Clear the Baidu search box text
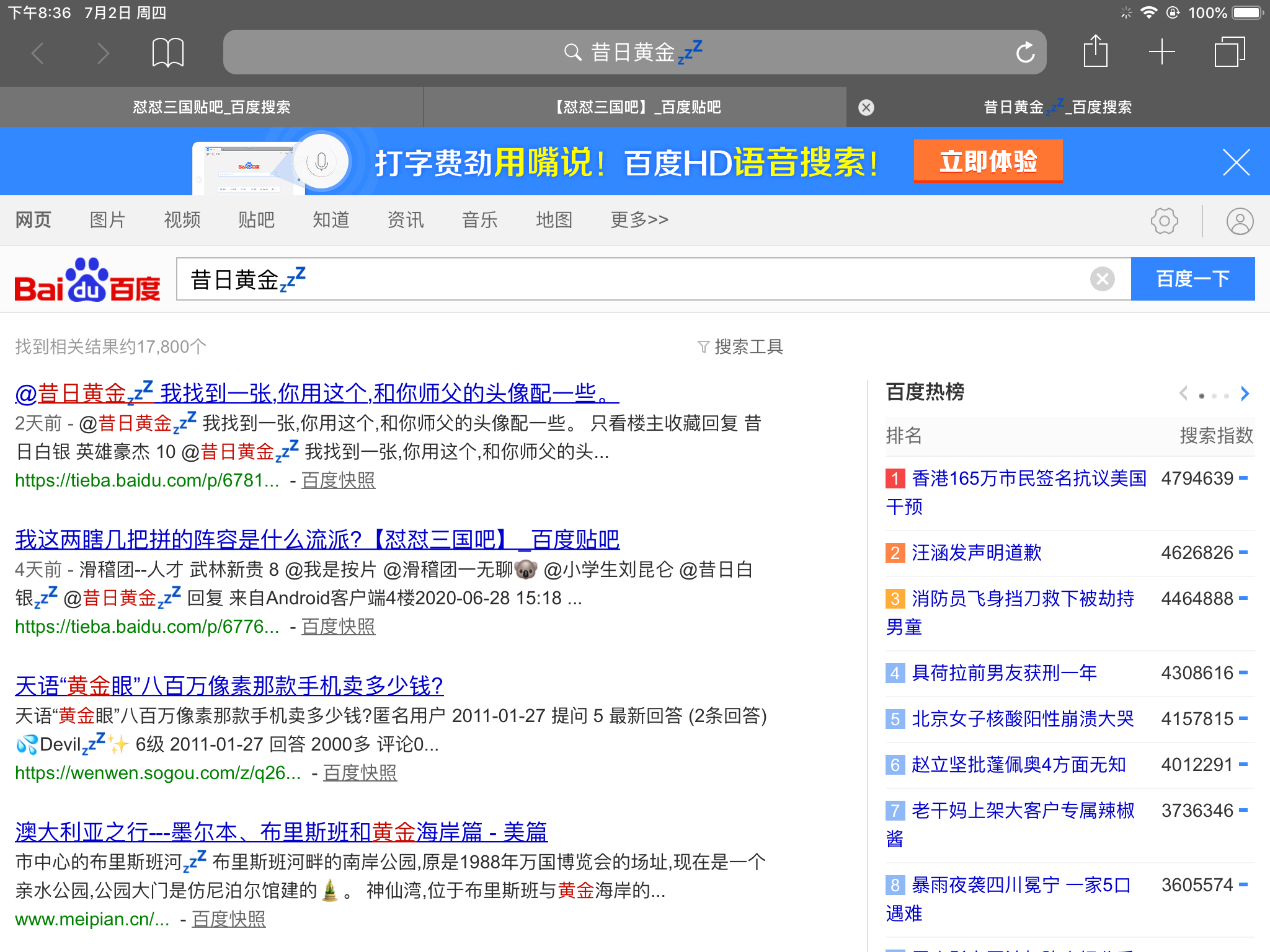 pos(1102,279)
